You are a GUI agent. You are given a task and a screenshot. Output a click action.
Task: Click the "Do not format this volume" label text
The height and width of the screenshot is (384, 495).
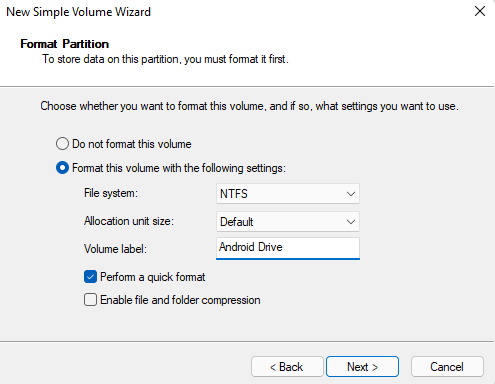click(132, 144)
